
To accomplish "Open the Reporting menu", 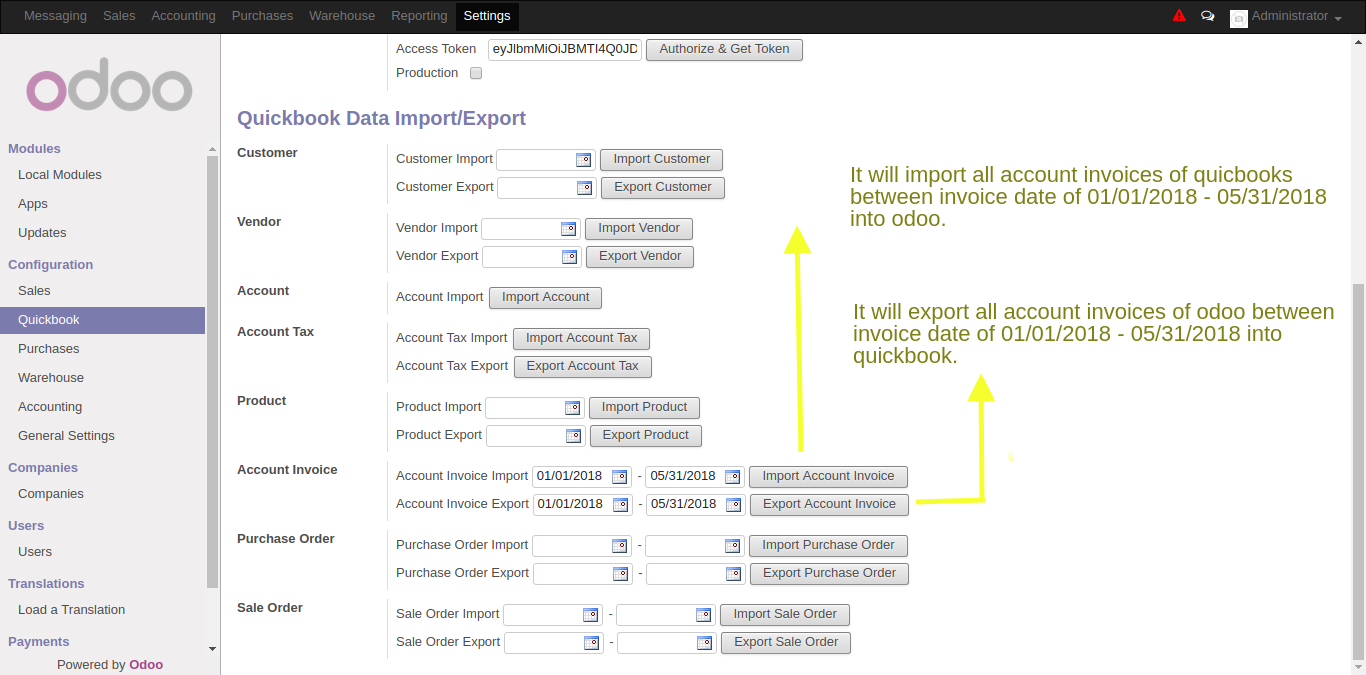I will (419, 16).
